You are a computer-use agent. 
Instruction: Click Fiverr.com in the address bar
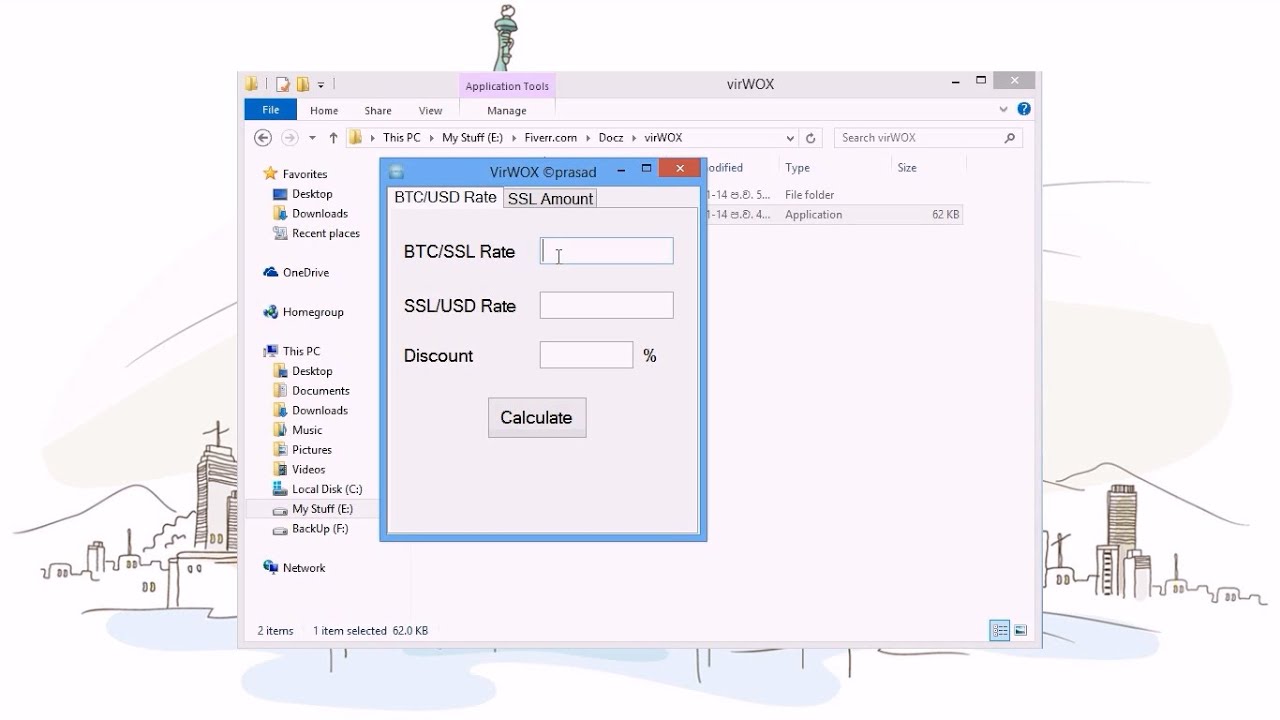pos(549,138)
